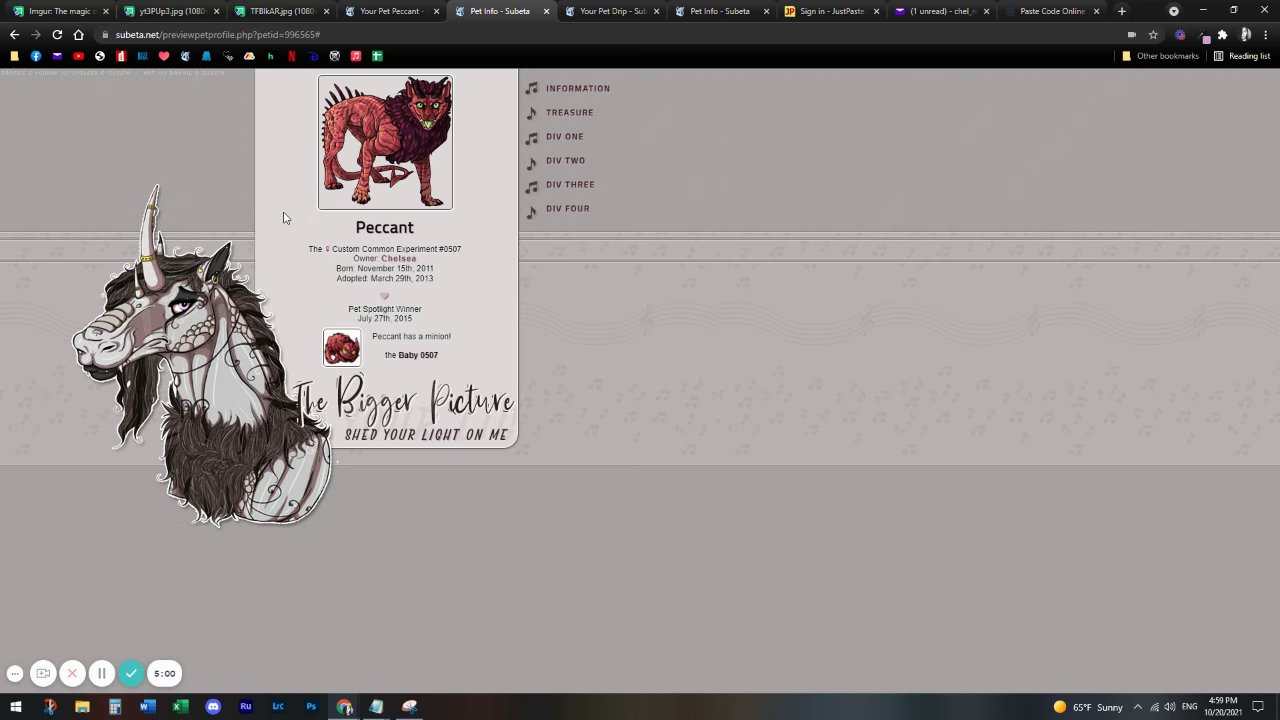Viewport: 1280px width, 720px height.
Task: Finish recording with the teal checkmark
Action: click(131, 673)
